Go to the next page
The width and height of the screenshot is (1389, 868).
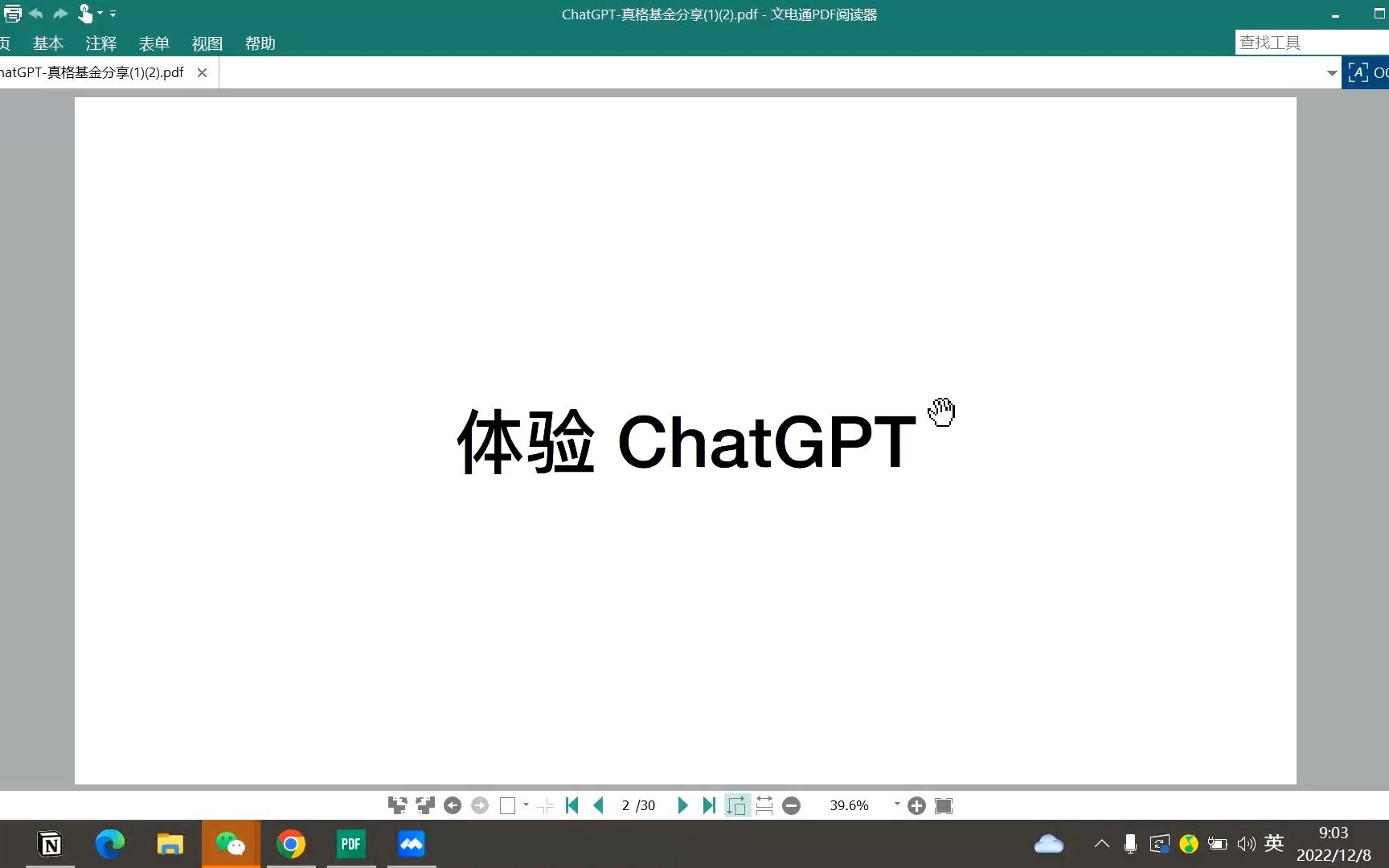(682, 805)
